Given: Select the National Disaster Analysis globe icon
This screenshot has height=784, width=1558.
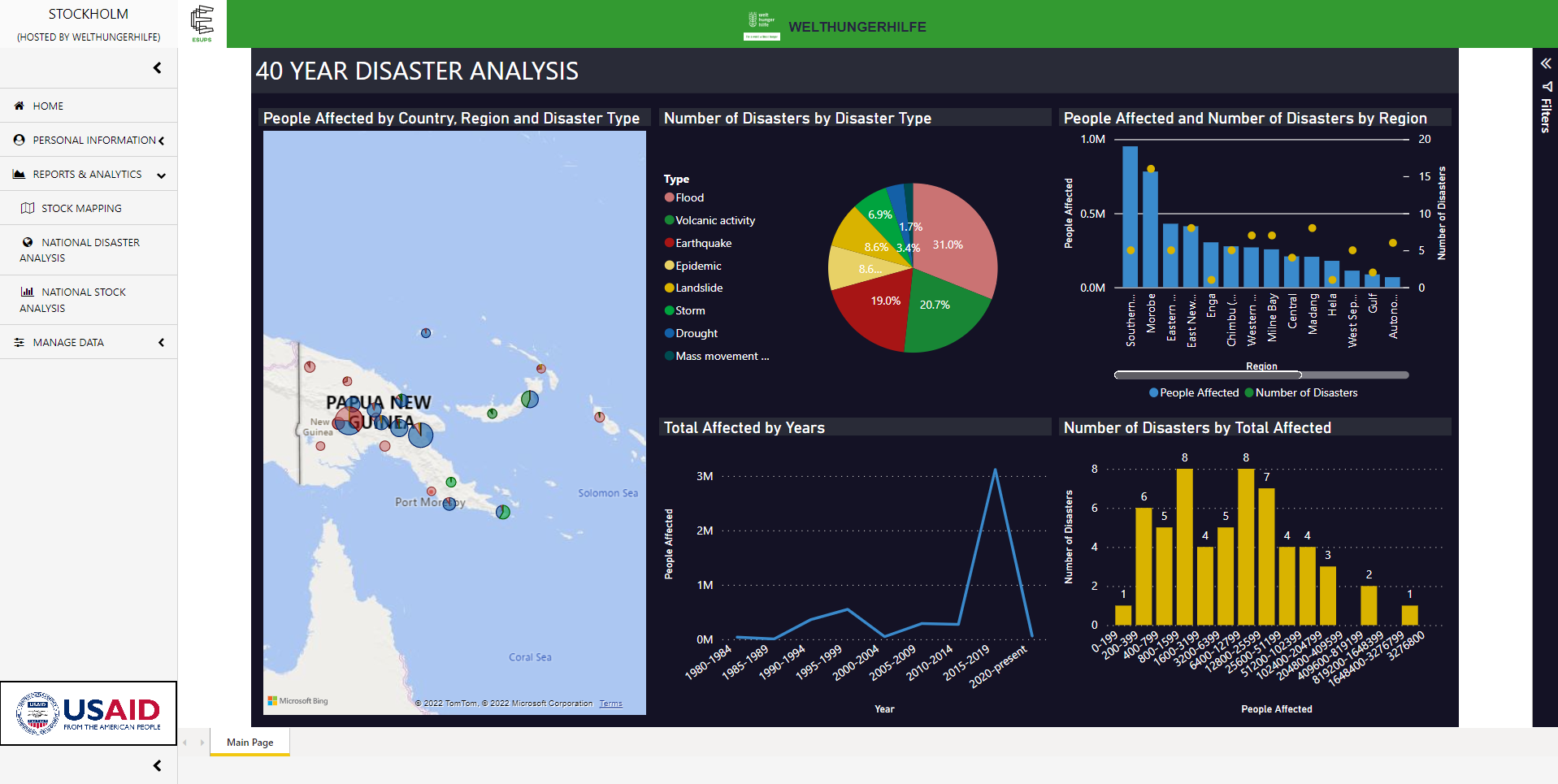Looking at the screenshot, I should [28, 242].
